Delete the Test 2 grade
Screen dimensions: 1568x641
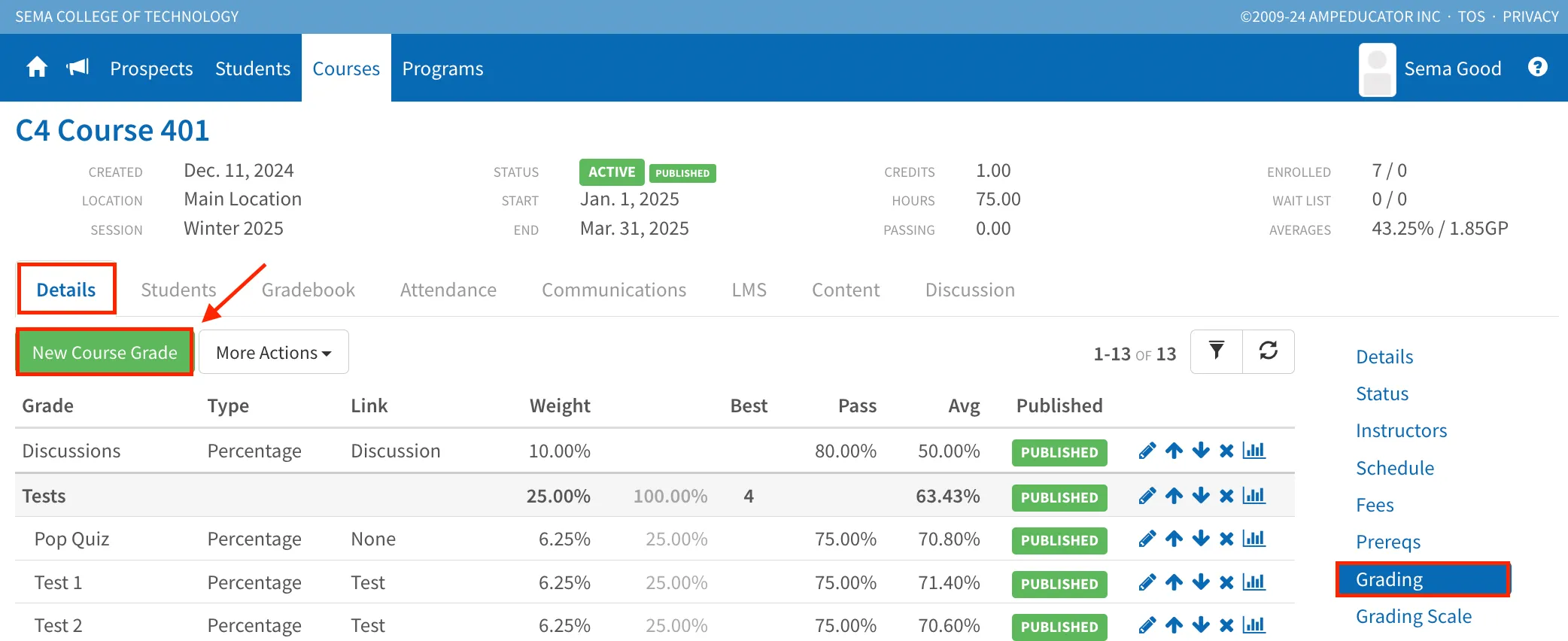tap(1226, 625)
